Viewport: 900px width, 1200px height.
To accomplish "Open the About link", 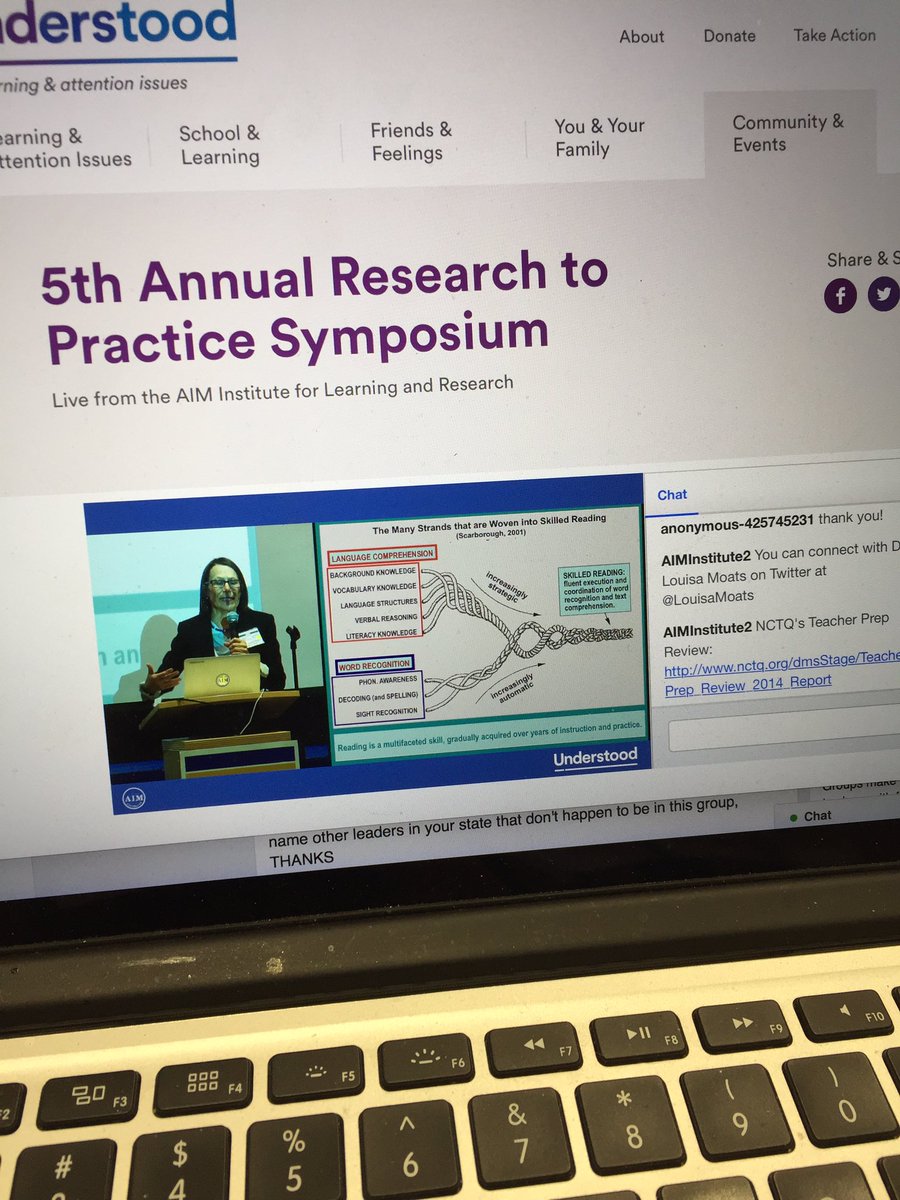I will point(641,36).
